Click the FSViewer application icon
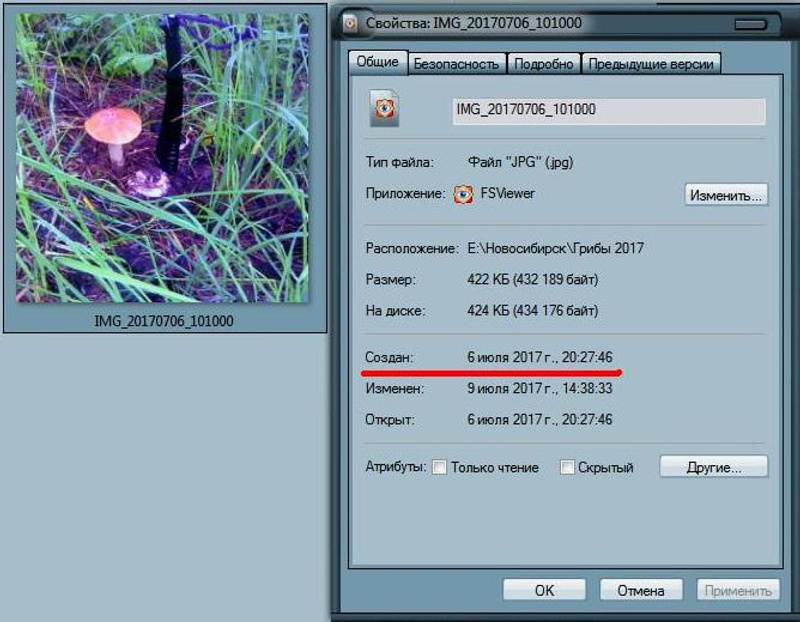800x622 pixels. 463,194
